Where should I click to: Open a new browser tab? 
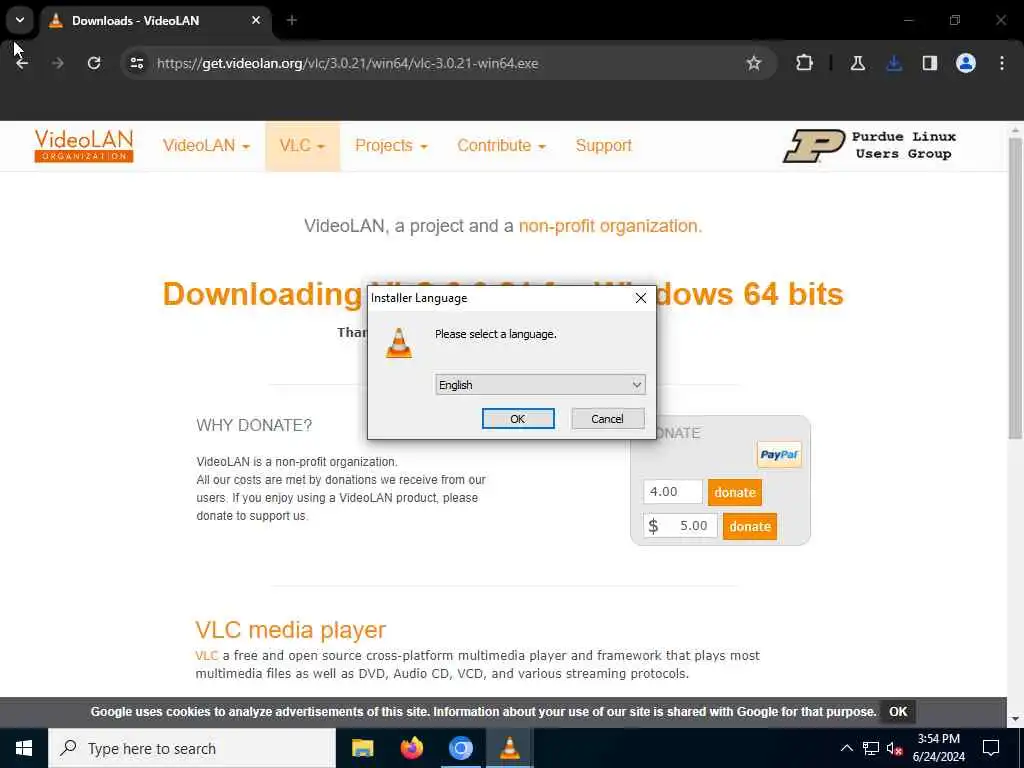[x=292, y=20]
